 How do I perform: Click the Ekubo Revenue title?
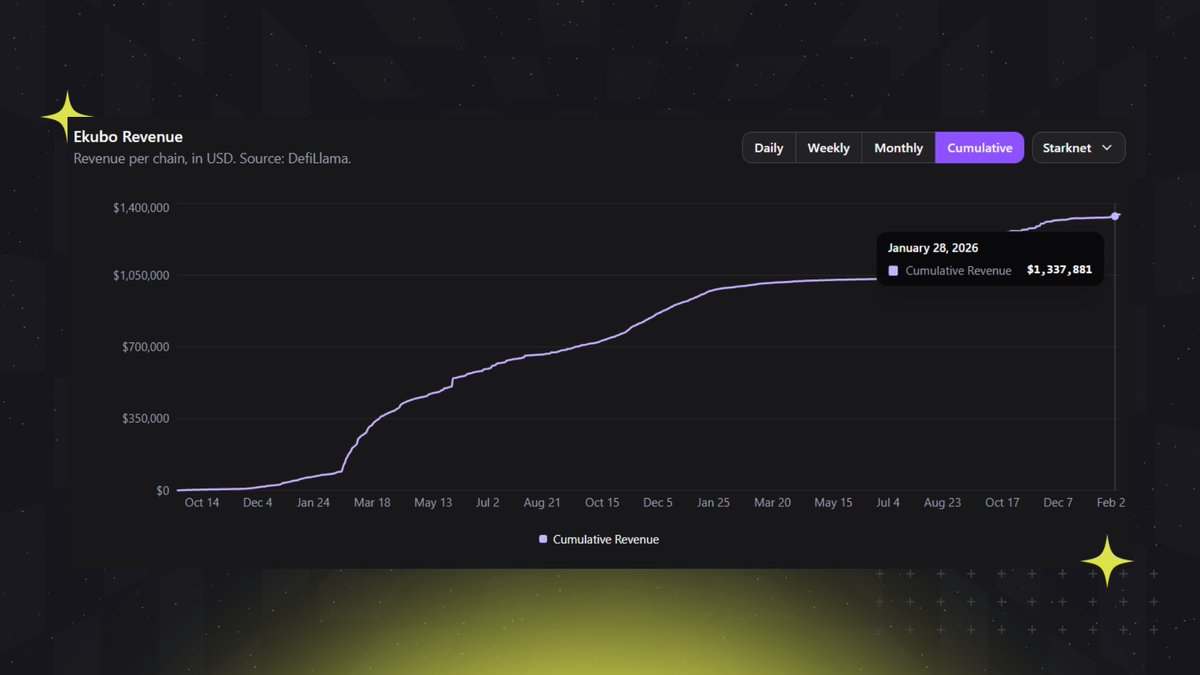(128, 137)
